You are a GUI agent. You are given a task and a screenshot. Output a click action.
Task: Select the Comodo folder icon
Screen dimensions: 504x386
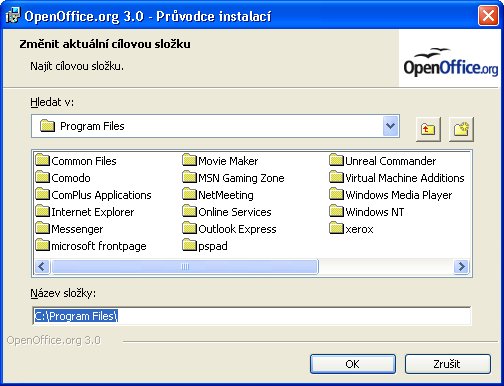43,177
